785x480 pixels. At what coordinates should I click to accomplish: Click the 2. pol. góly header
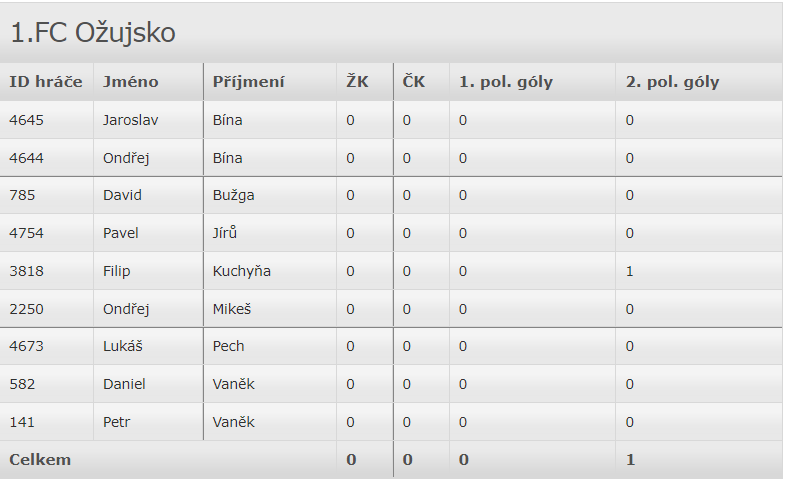(672, 82)
